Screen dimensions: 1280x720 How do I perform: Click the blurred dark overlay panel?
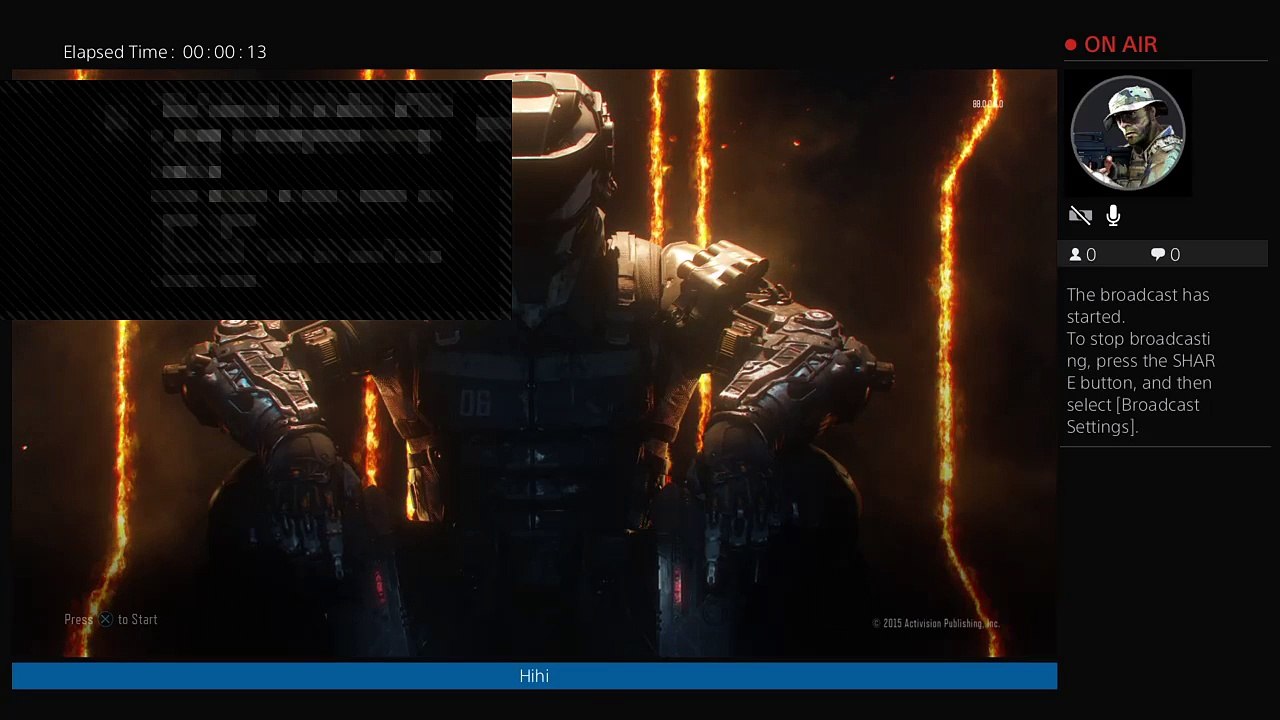(256, 200)
